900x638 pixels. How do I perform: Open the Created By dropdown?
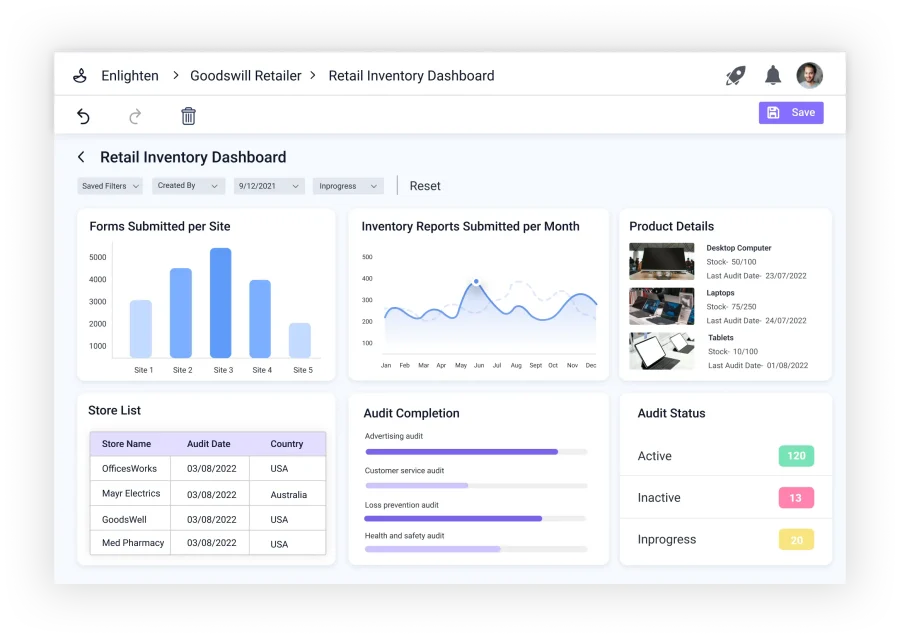pos(188,186)
